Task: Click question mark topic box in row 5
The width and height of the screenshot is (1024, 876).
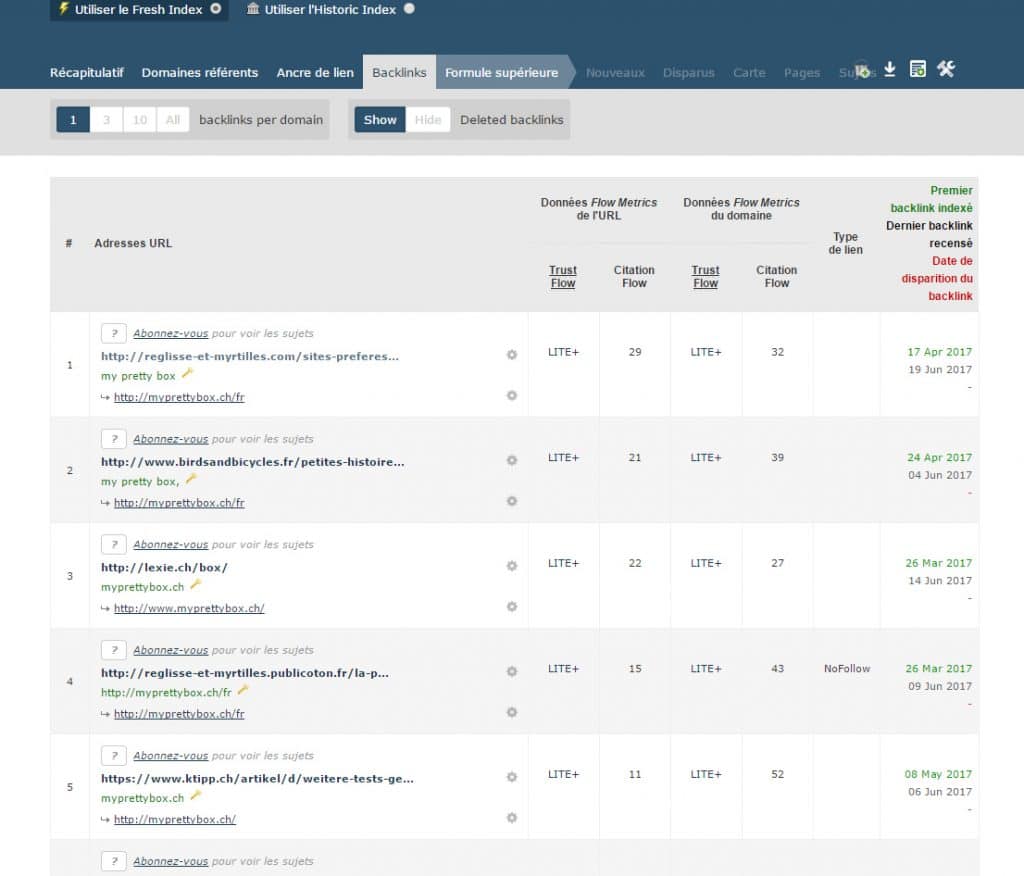Action: (x=114, y=756)
